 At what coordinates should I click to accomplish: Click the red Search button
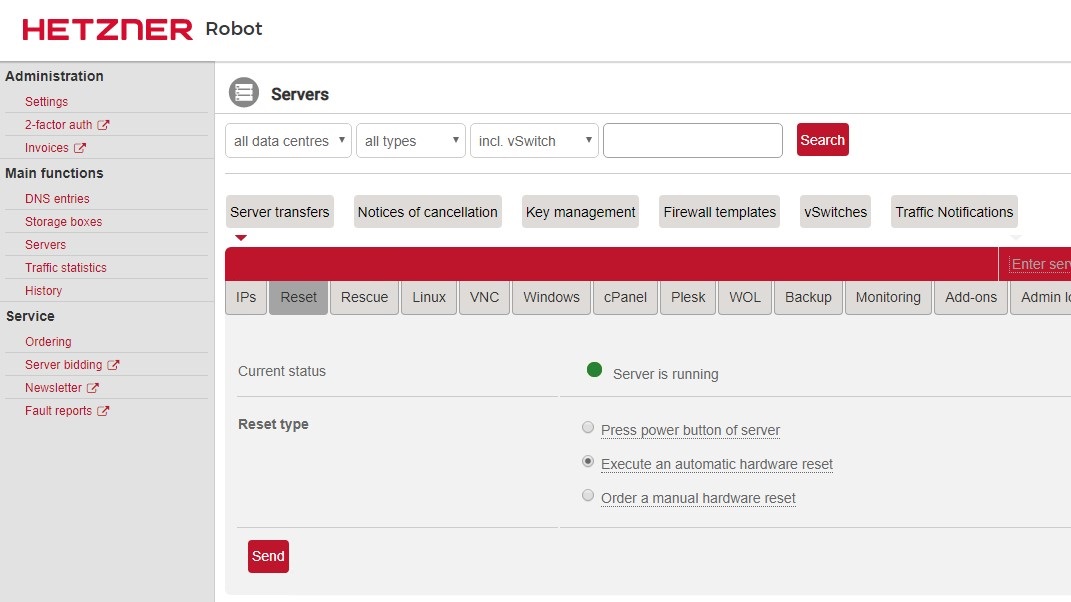pos(822,140)
